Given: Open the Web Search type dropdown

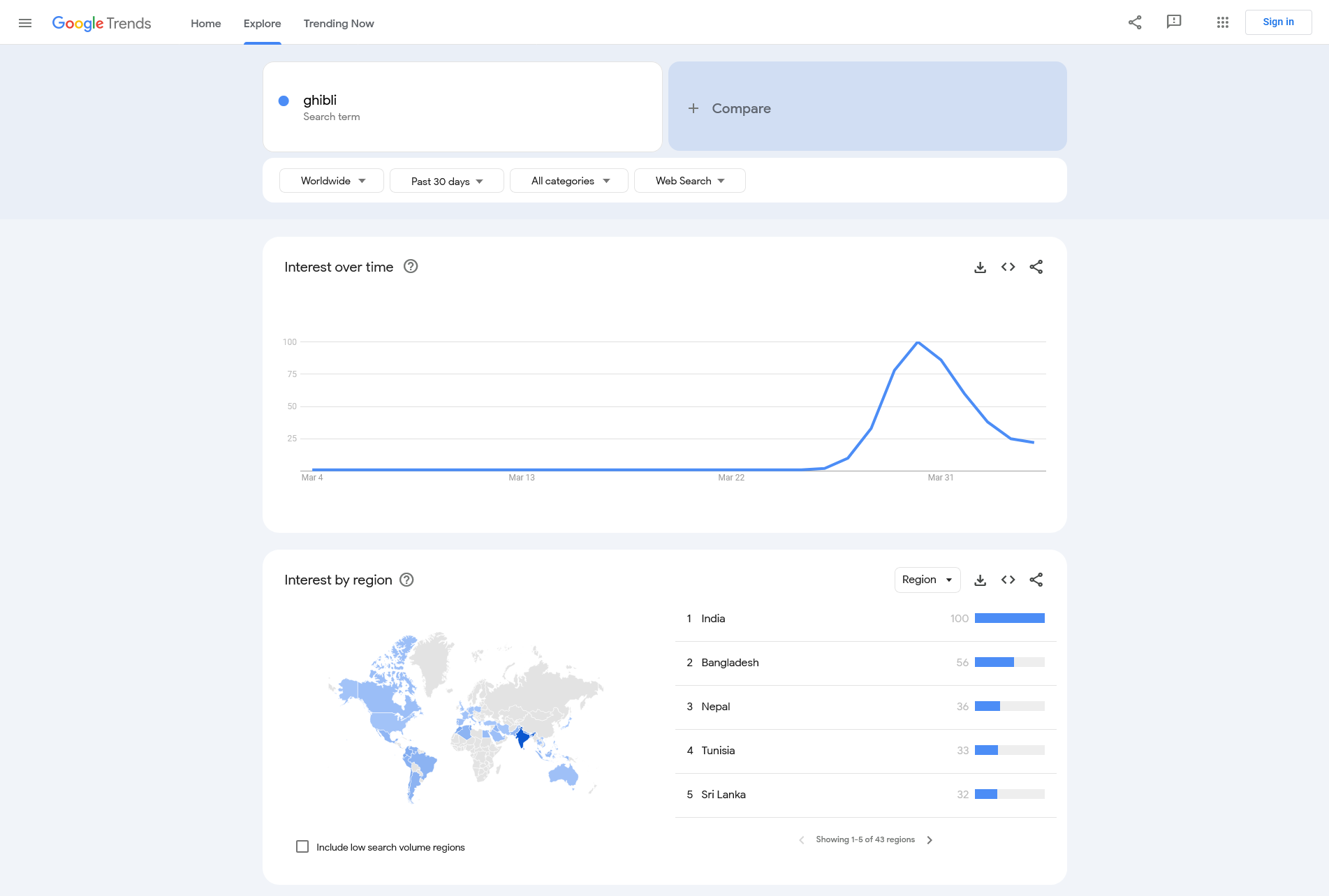Looking at the screenshot, I should pos(690,180).
